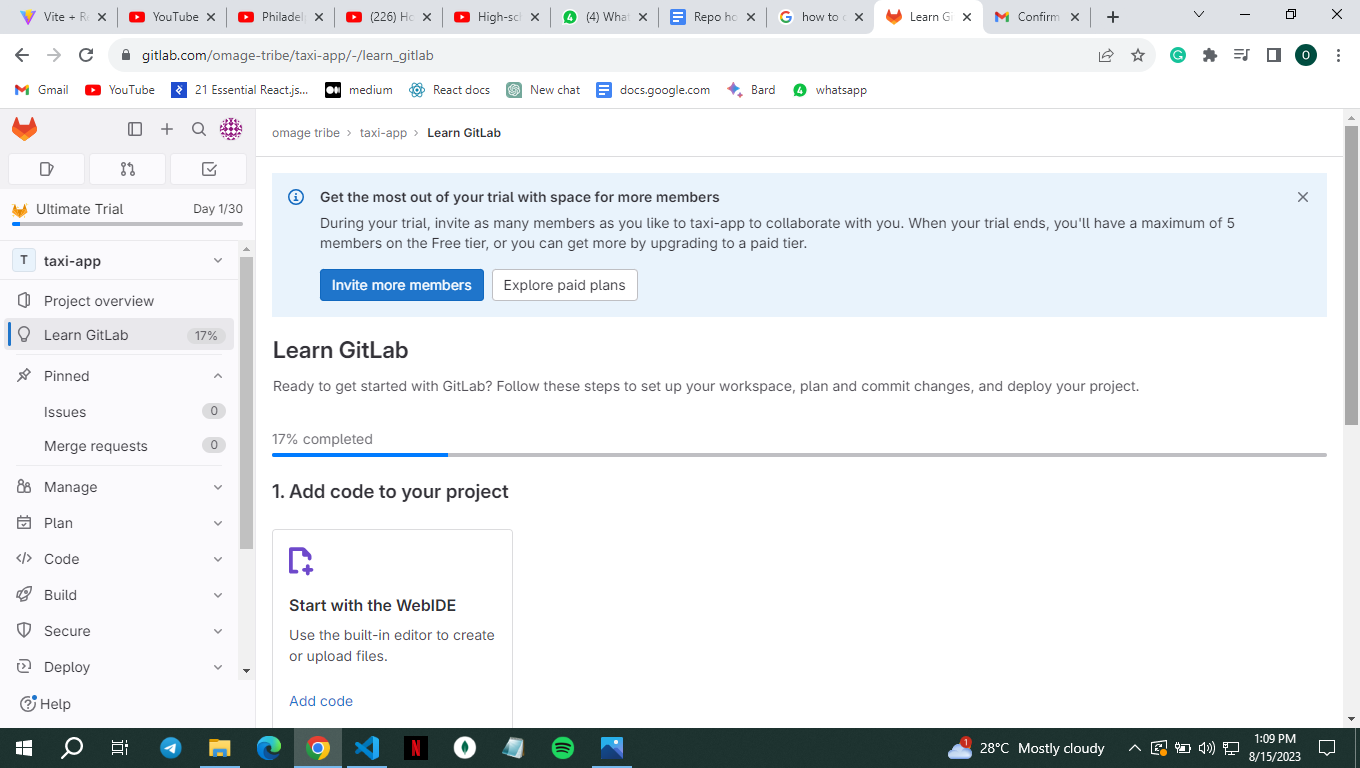Open the to-do list shortcut icon
The image size is (1360, 768).
click(x=208, y=169)
